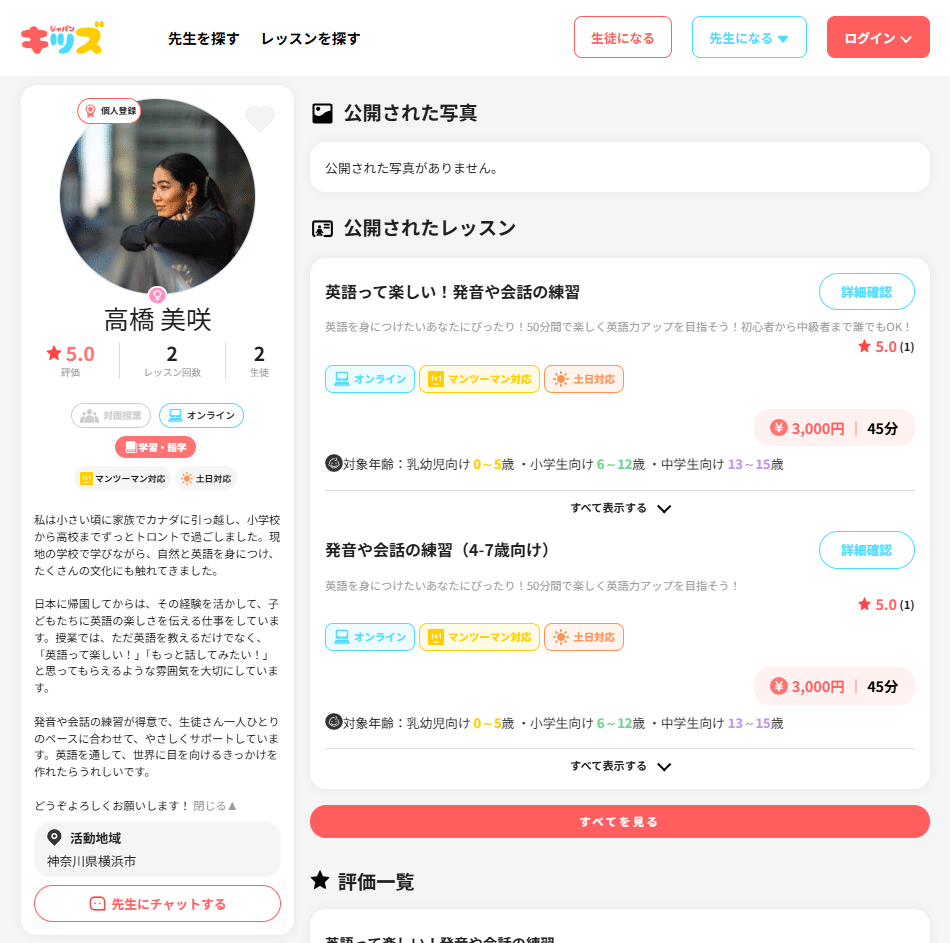Click the photo icon beside 公開された写真
Viewport: 950px width, 943px height.
click(322, 113)
